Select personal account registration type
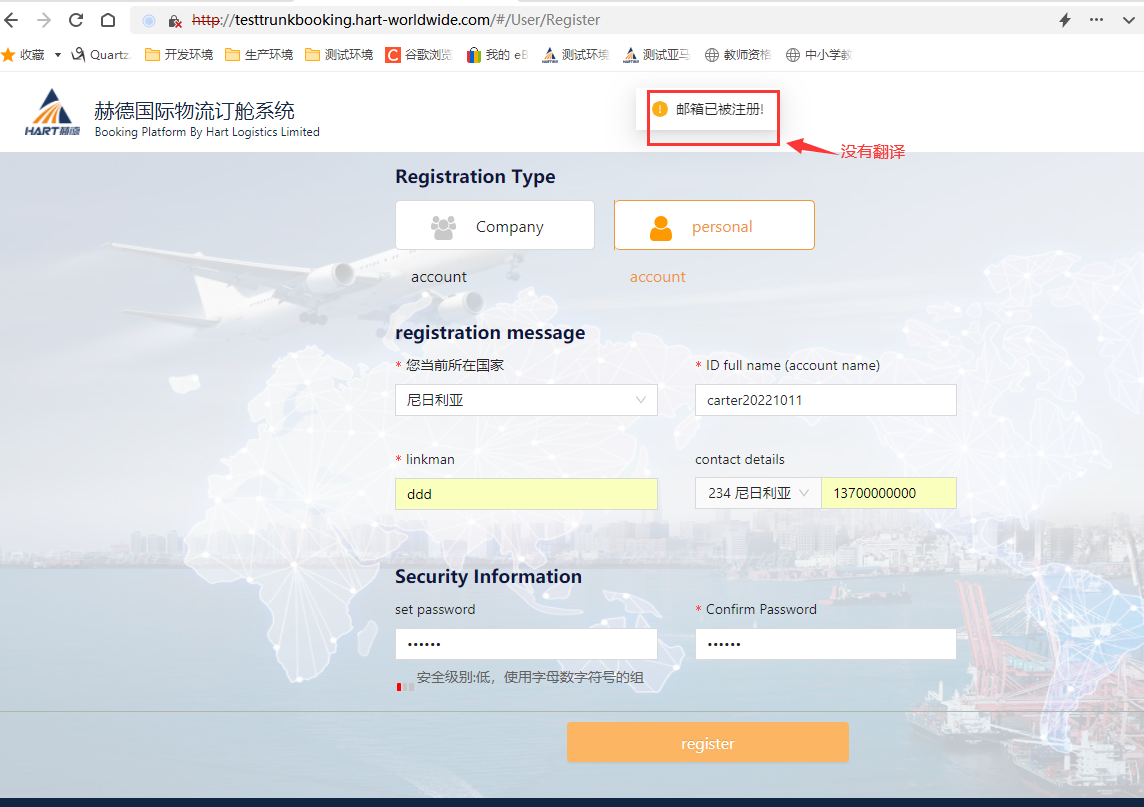This screenshot has width=1144, height=807. point(714,226)
